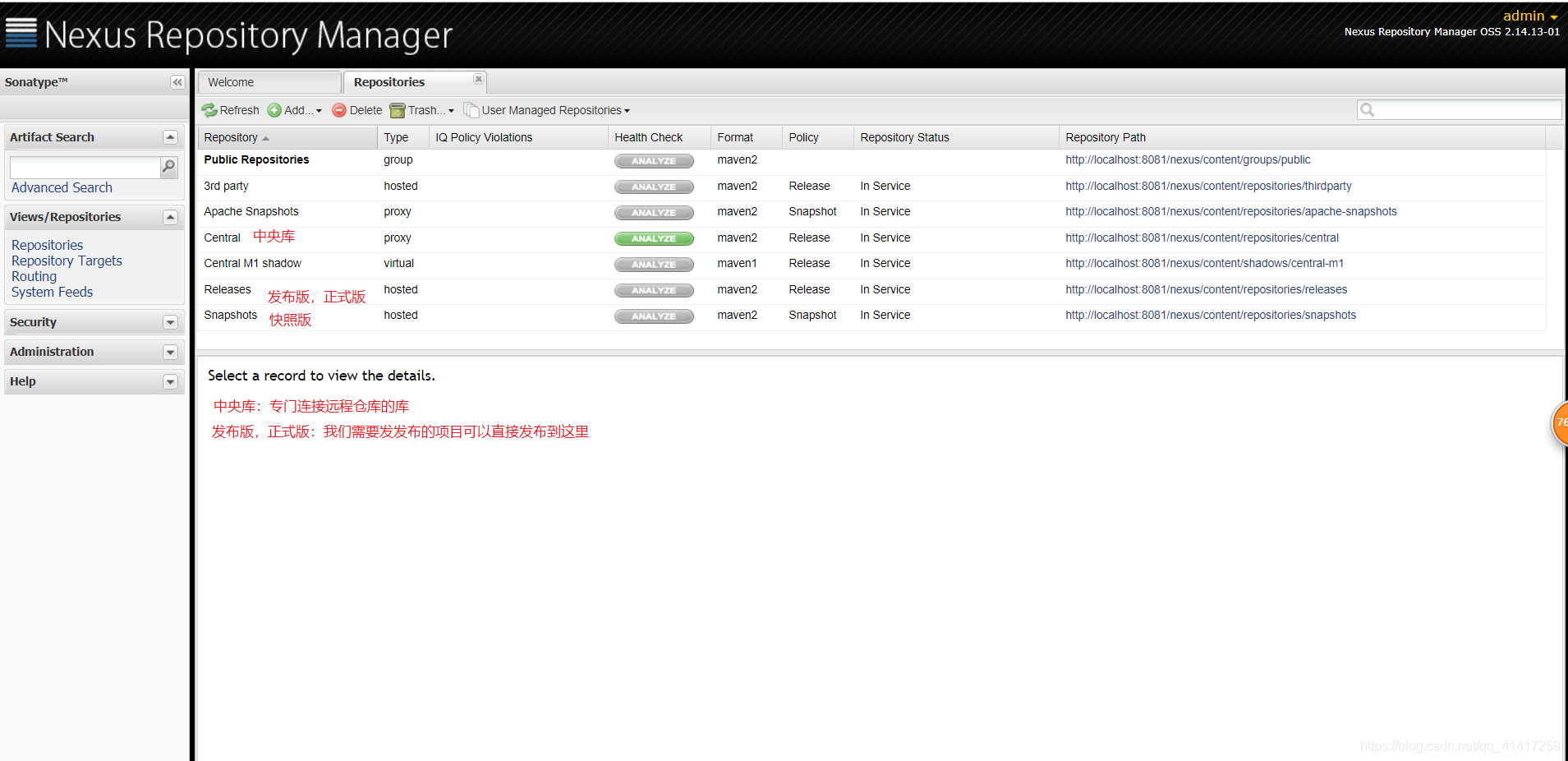Open Repositories link in sidebar

coord(47,245)
